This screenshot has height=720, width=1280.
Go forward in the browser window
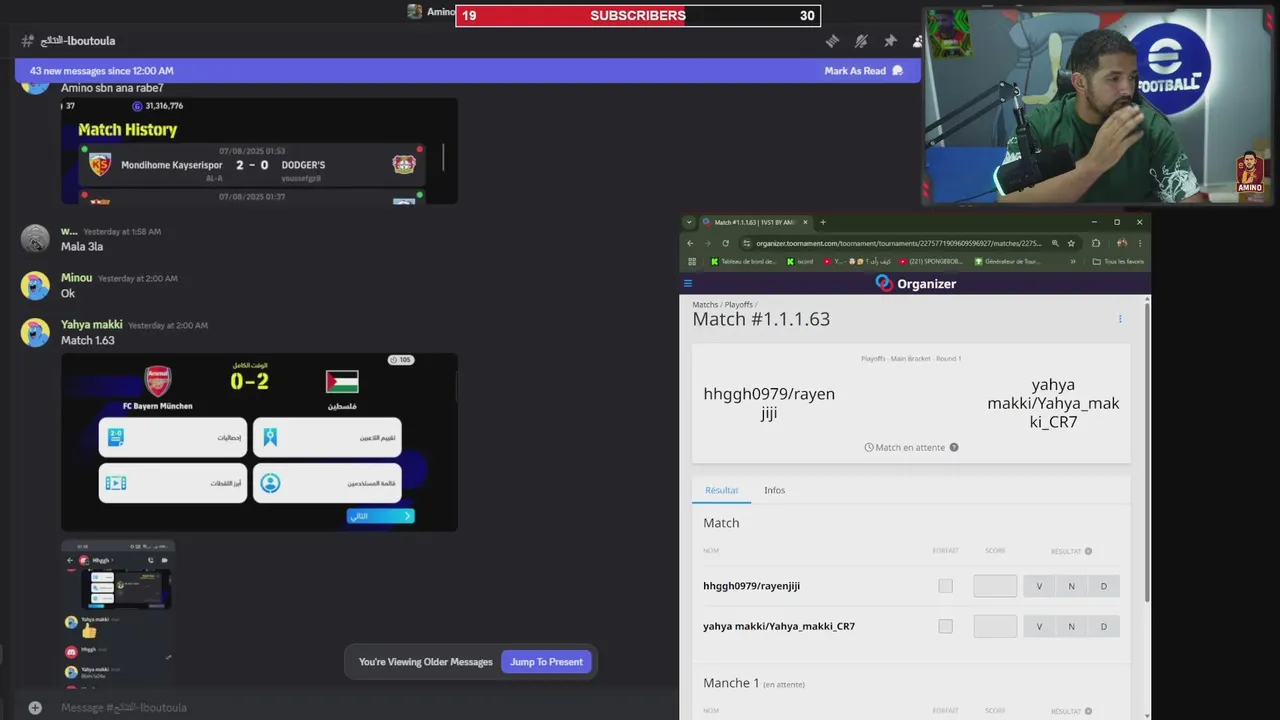pos(708,243)
